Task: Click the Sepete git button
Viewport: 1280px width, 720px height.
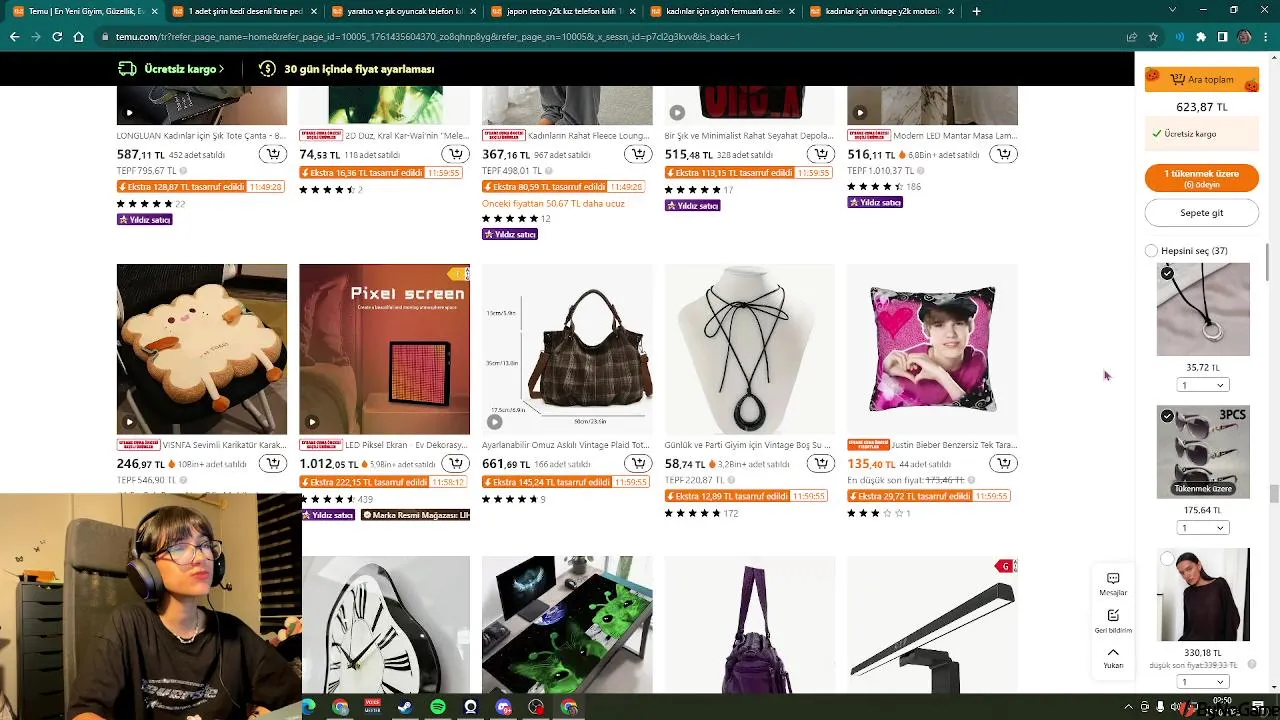Action: (x=1202, y=213)
